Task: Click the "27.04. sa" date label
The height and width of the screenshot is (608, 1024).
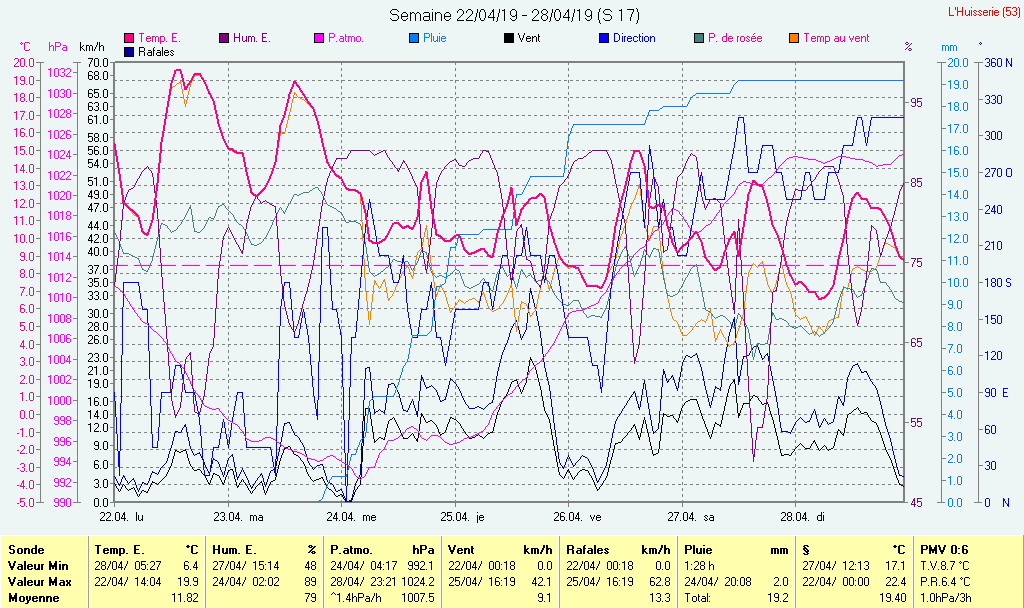Action: point(691,517)
